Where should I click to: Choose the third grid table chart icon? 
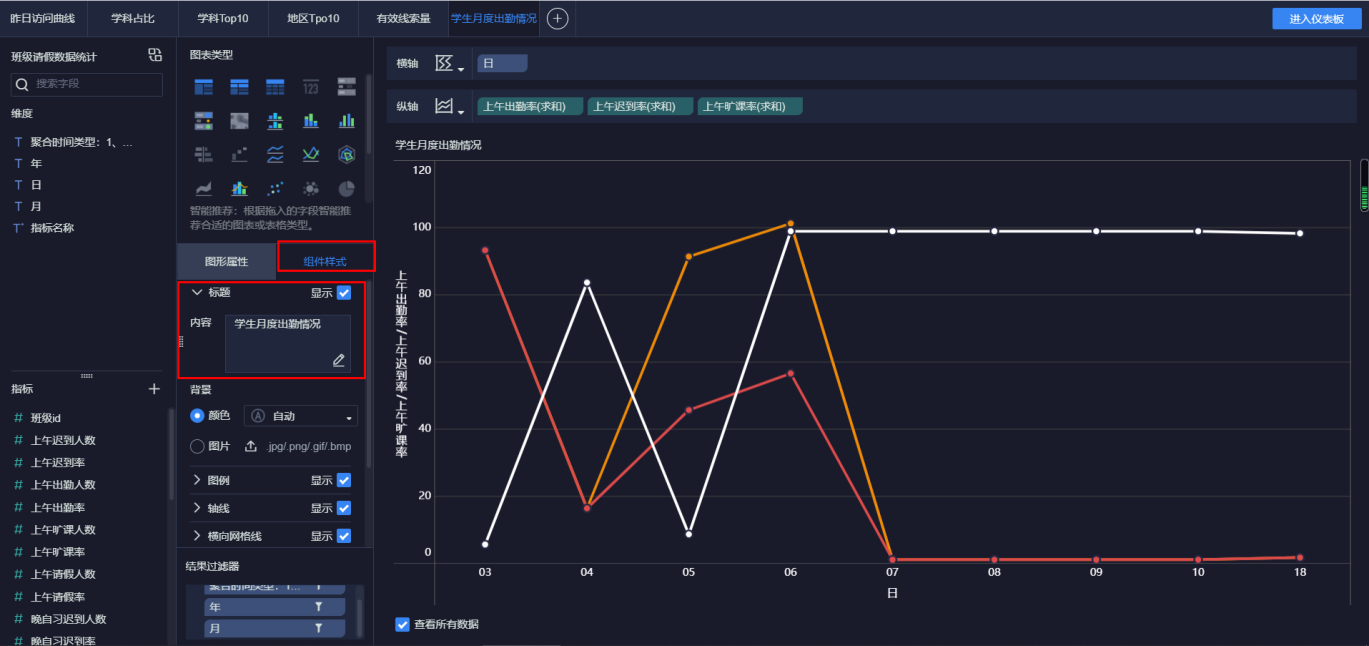(x=275, y=87)
